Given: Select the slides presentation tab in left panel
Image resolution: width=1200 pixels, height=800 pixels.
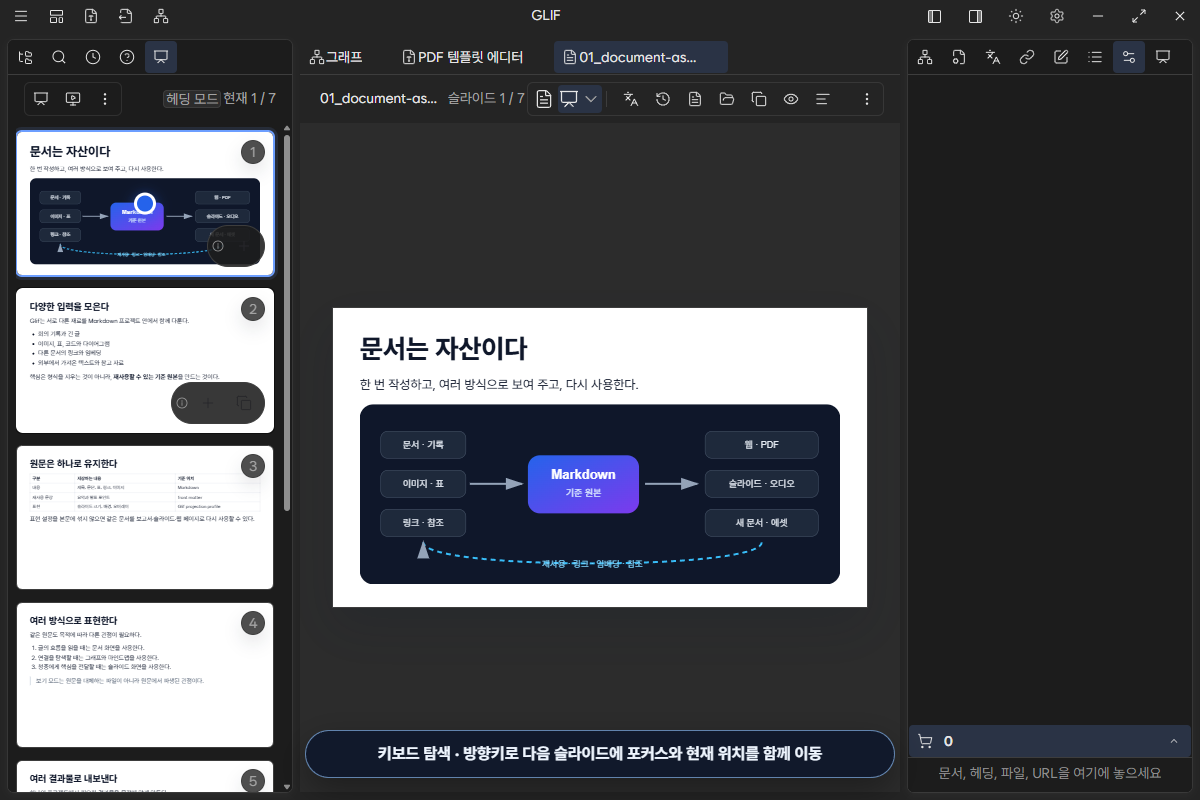Looking at the screenshot, I should point(161,57).
